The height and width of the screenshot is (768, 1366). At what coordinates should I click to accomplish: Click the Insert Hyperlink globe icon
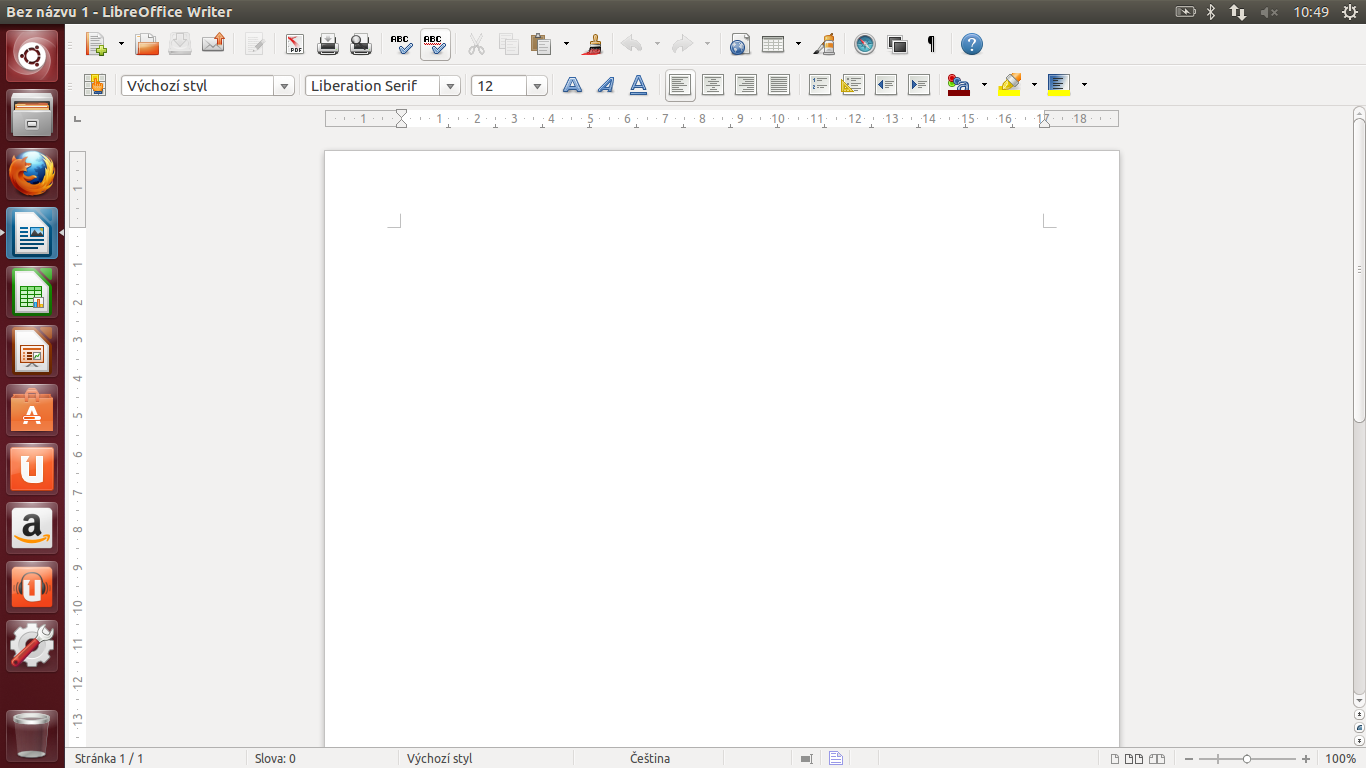(x=739, y=44)
